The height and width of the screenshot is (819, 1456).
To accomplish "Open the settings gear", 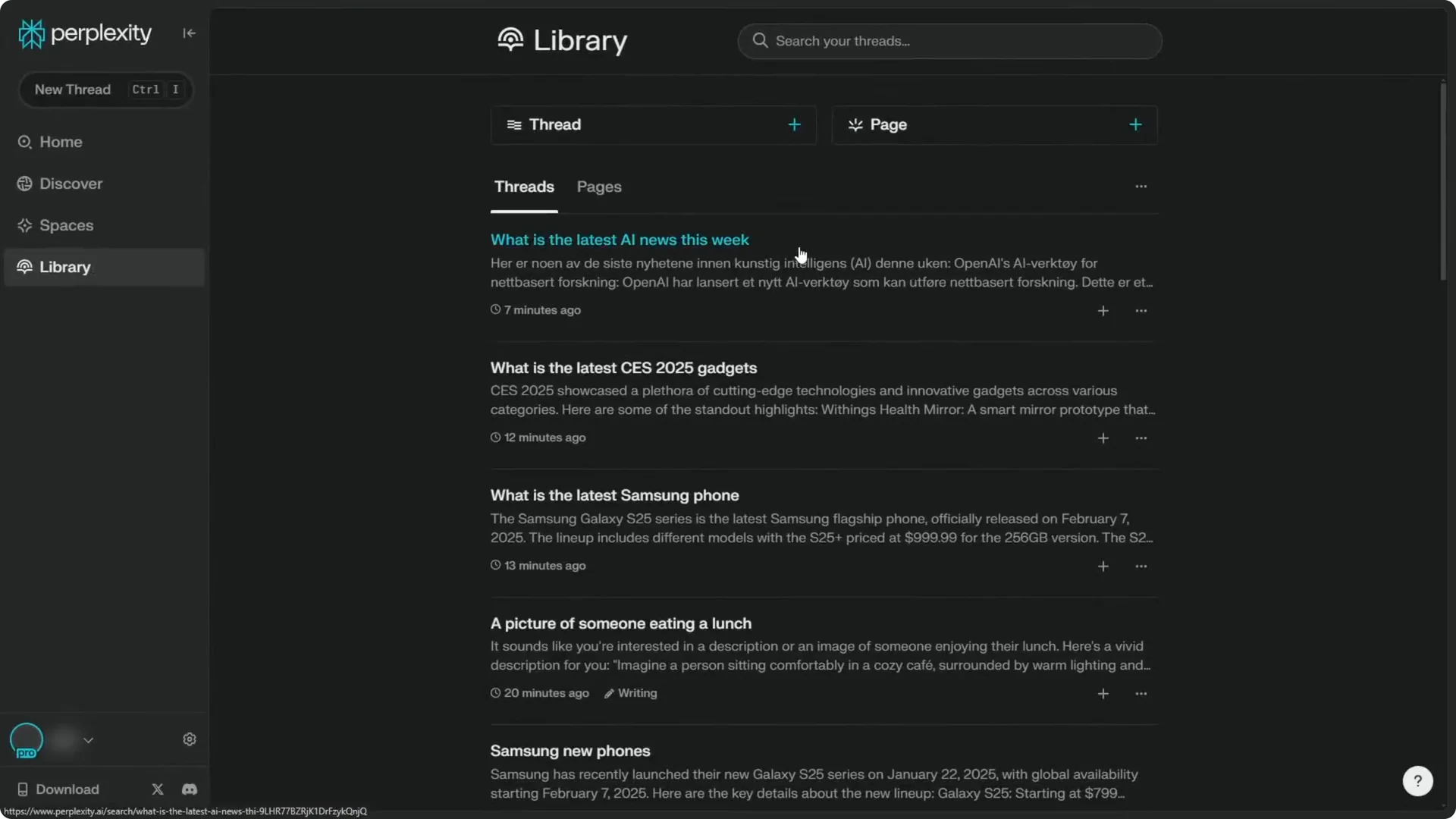I will tap(189, 739).
